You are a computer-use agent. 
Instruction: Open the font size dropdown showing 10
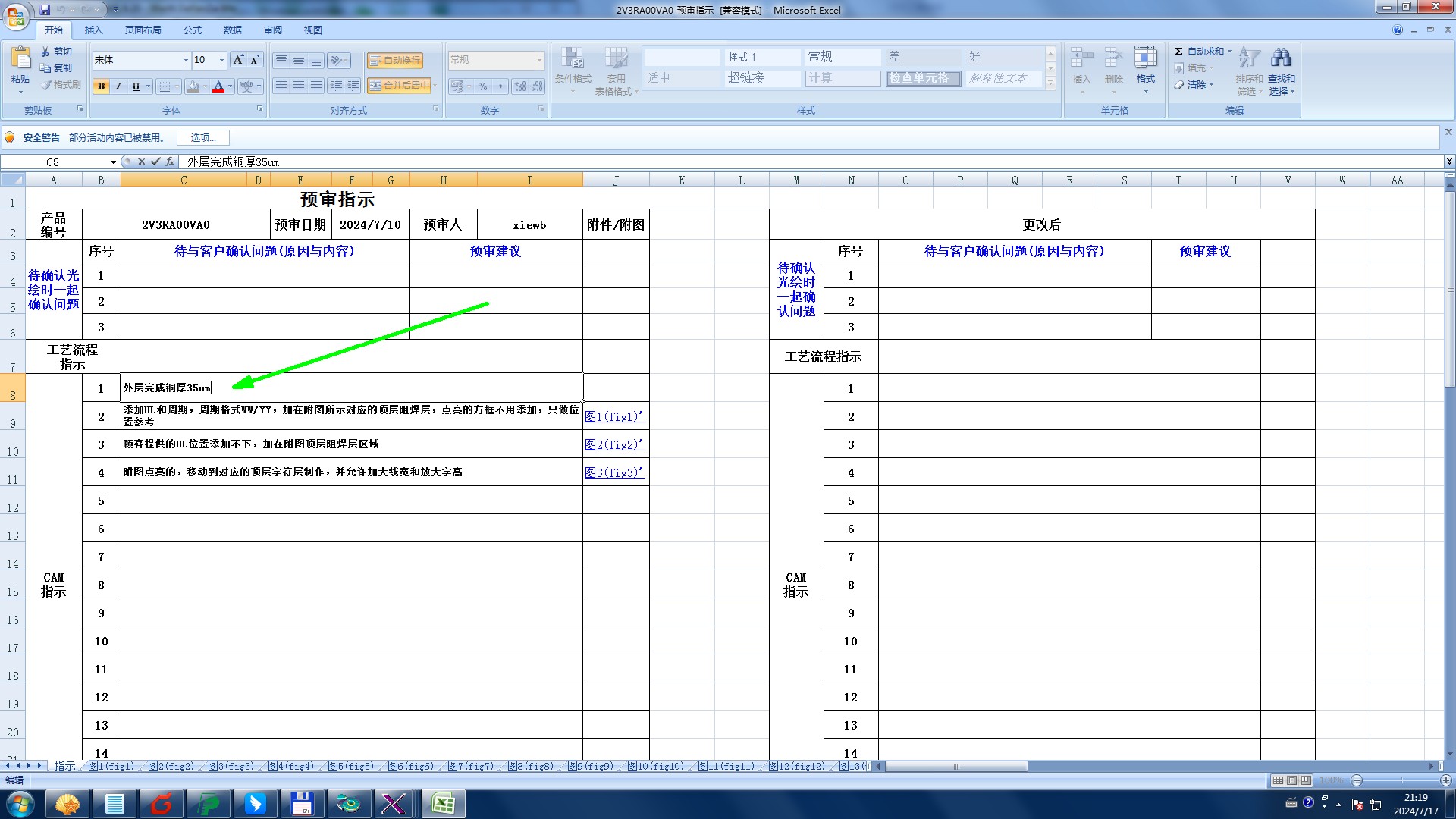click(x=221, y=60)
